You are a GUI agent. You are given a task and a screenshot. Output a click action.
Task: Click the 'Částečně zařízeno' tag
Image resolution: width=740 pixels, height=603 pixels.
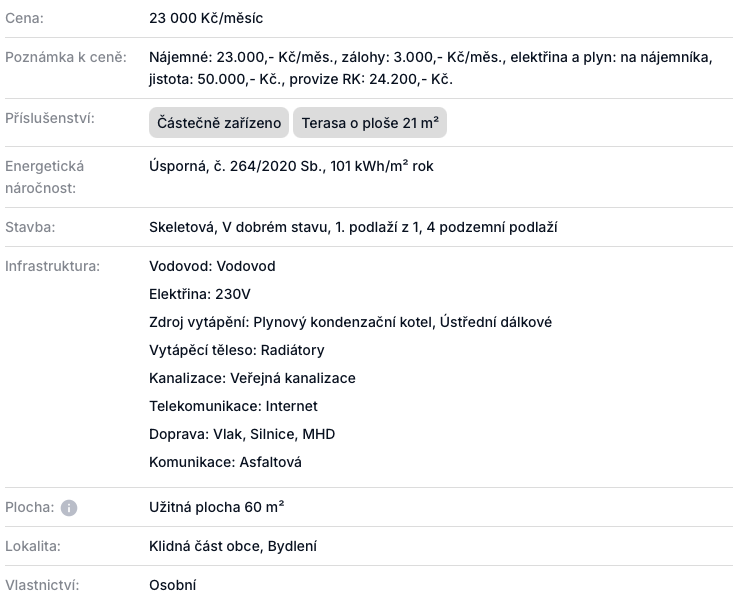(x=219, y=123)
